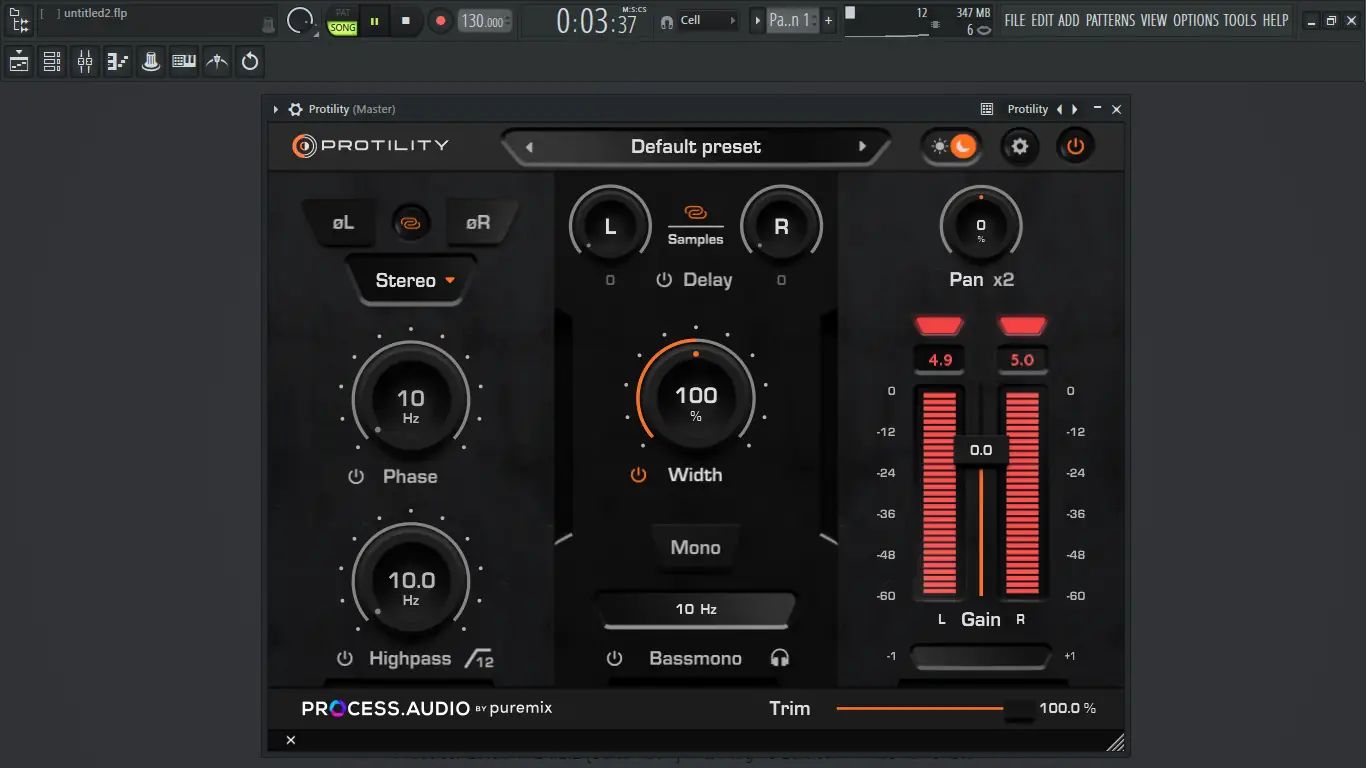Open the Cell snap dropdown
The width and height of the screenshot is (1366, 768).
click(707, 20)
